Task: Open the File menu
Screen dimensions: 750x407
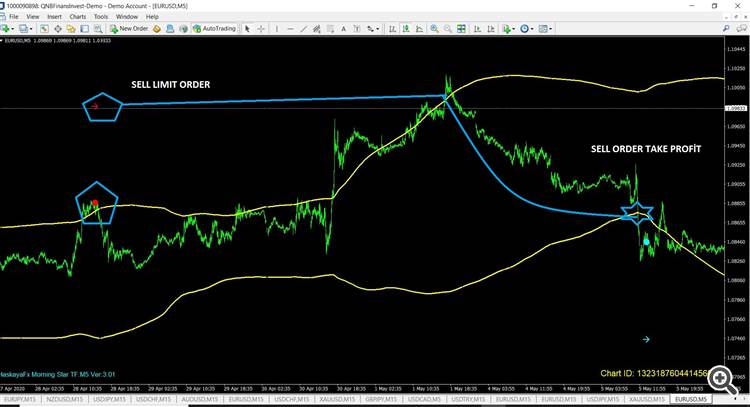Action: 14,17
